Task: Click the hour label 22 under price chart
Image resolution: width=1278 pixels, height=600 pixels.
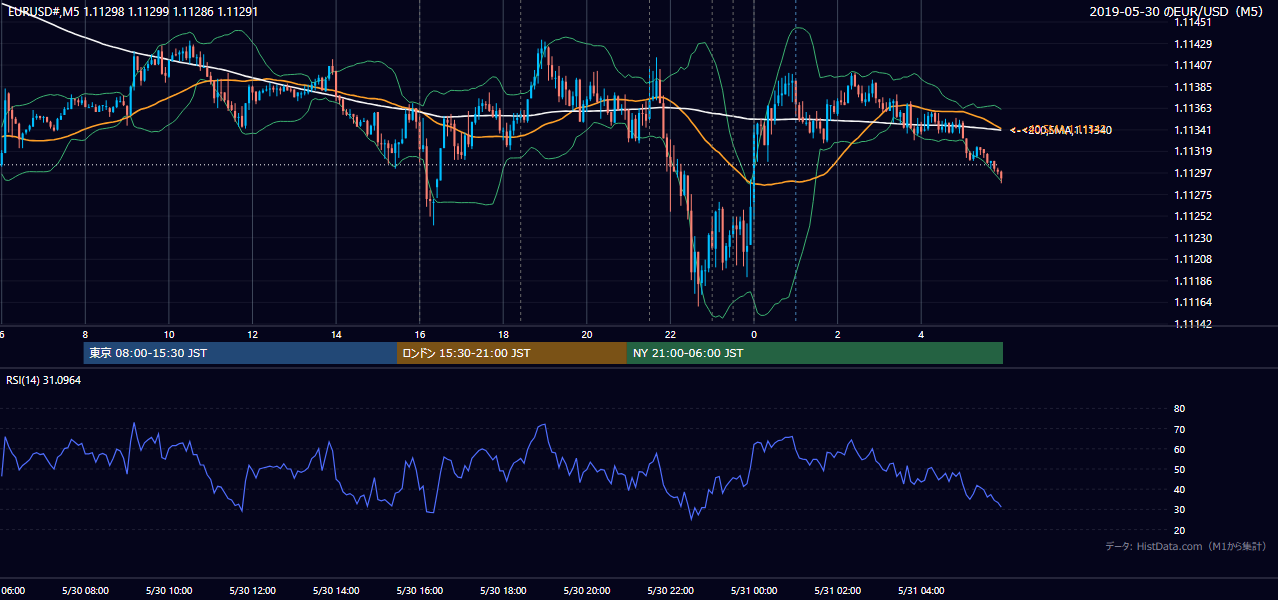Action: (671, 335)
